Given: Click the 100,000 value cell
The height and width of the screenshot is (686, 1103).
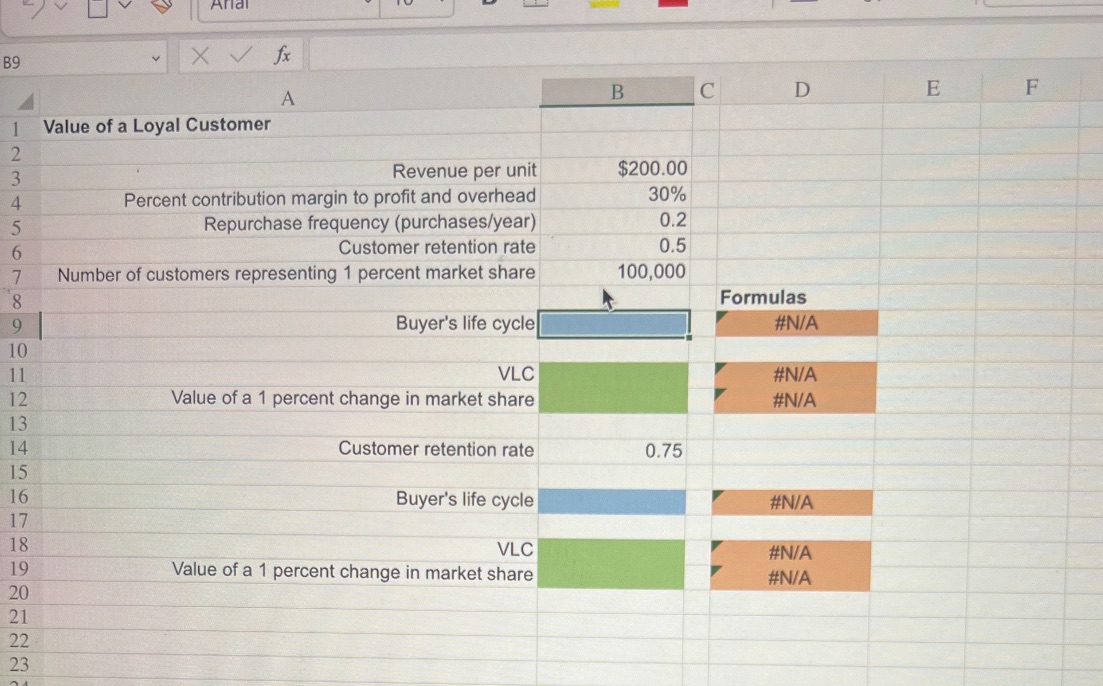Looking at the screenshot, I should [x=617, y=272].
